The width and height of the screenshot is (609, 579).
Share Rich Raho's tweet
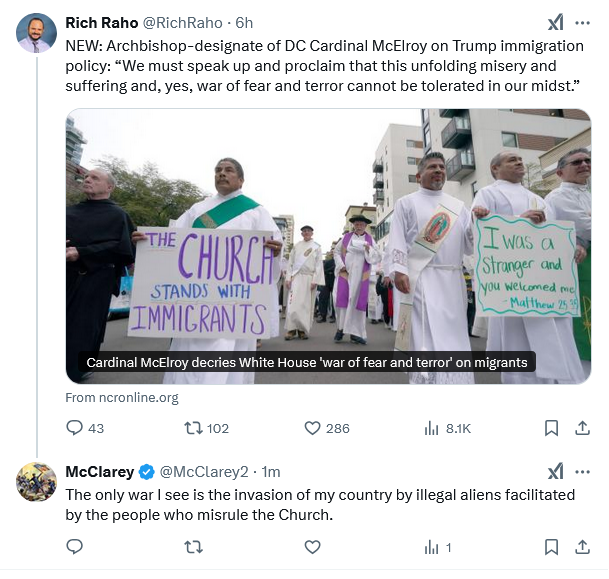pyautogui.click(x=582, y=428)
